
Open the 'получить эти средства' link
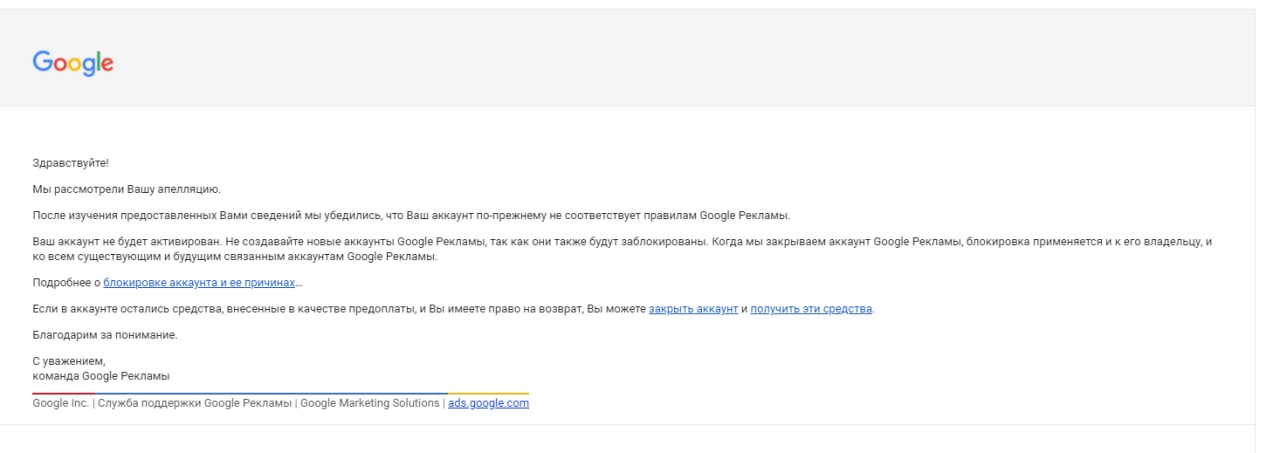pyautogui.click(x=811, y=309)
